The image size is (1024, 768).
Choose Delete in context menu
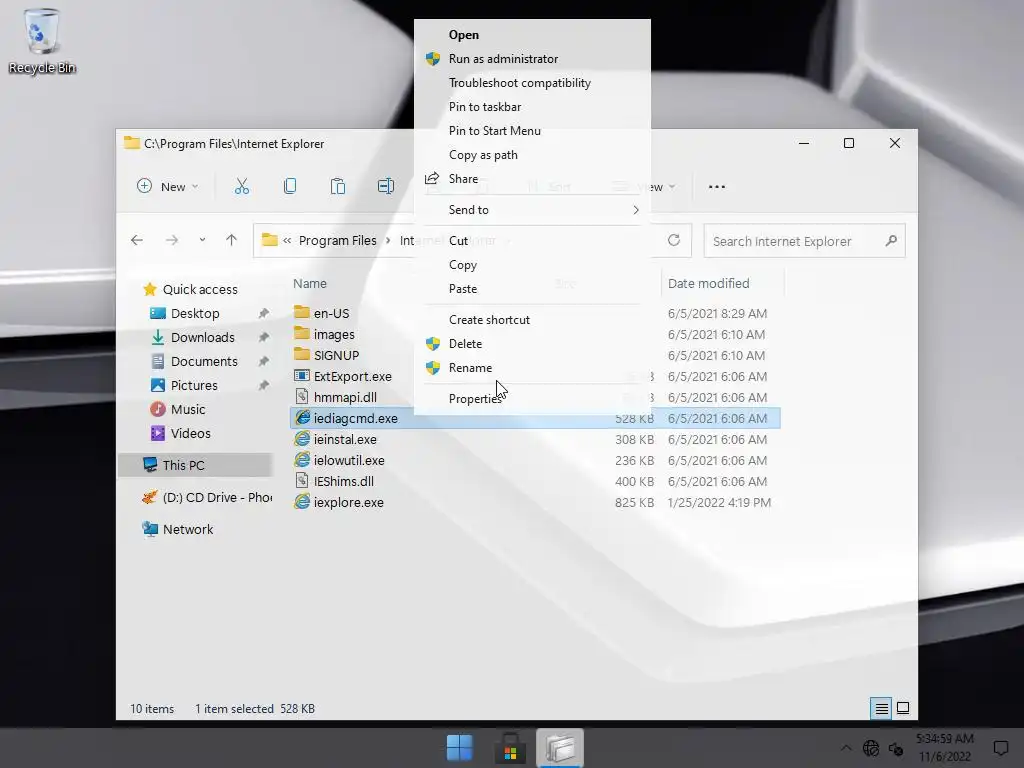coord(532,344)
